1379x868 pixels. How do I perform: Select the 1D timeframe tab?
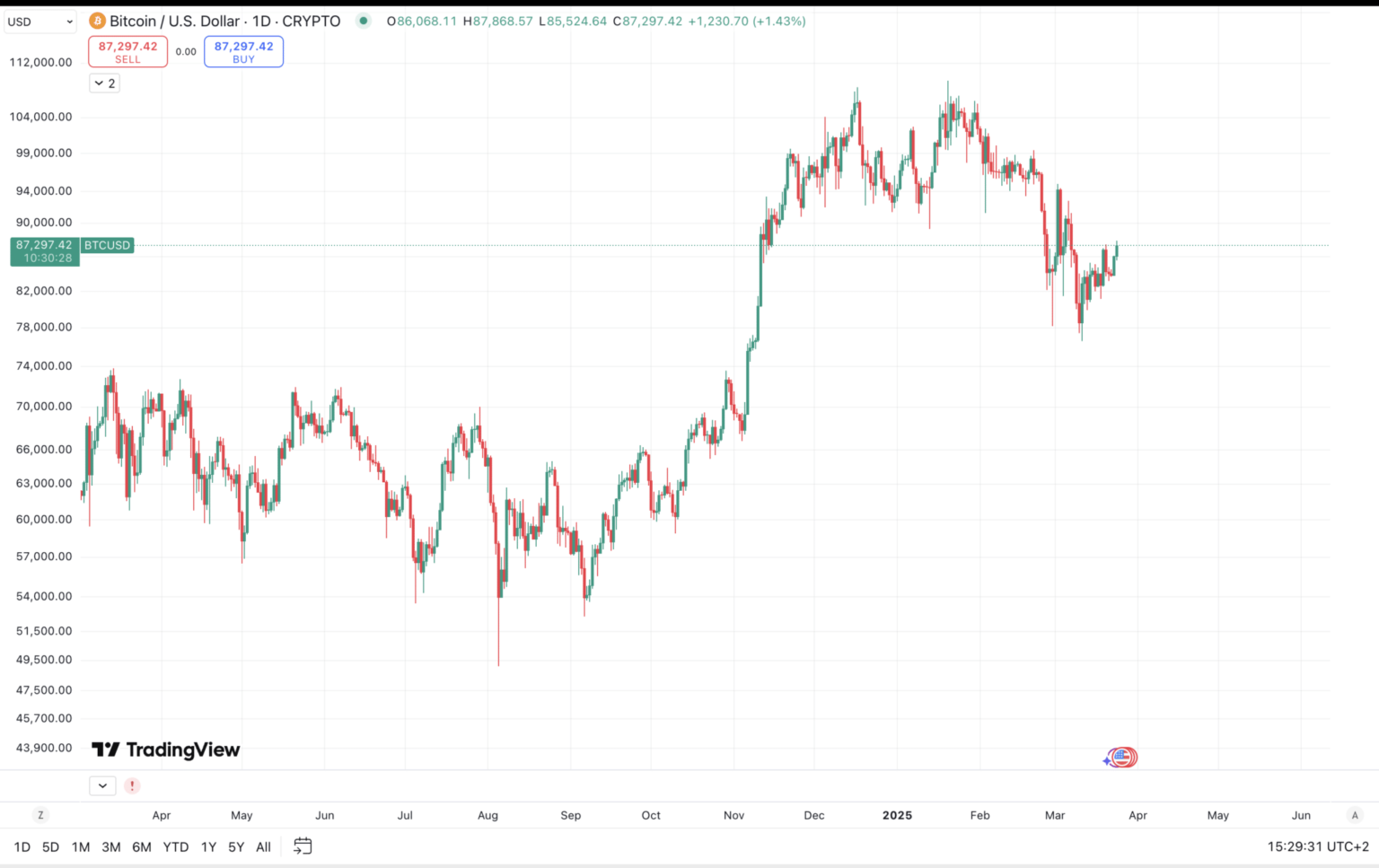(22, 846)
